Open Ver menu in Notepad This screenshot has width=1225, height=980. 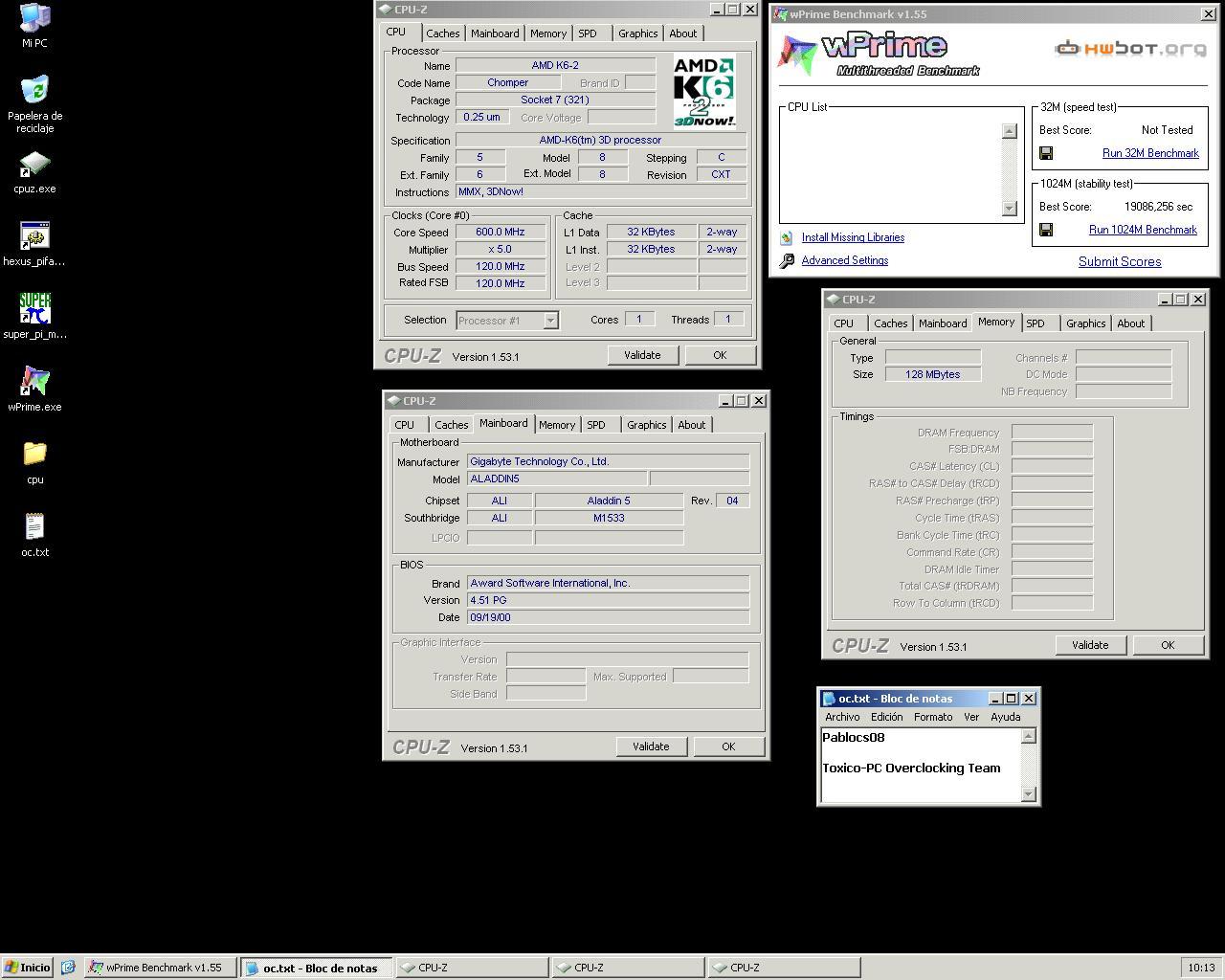point(971,717)
